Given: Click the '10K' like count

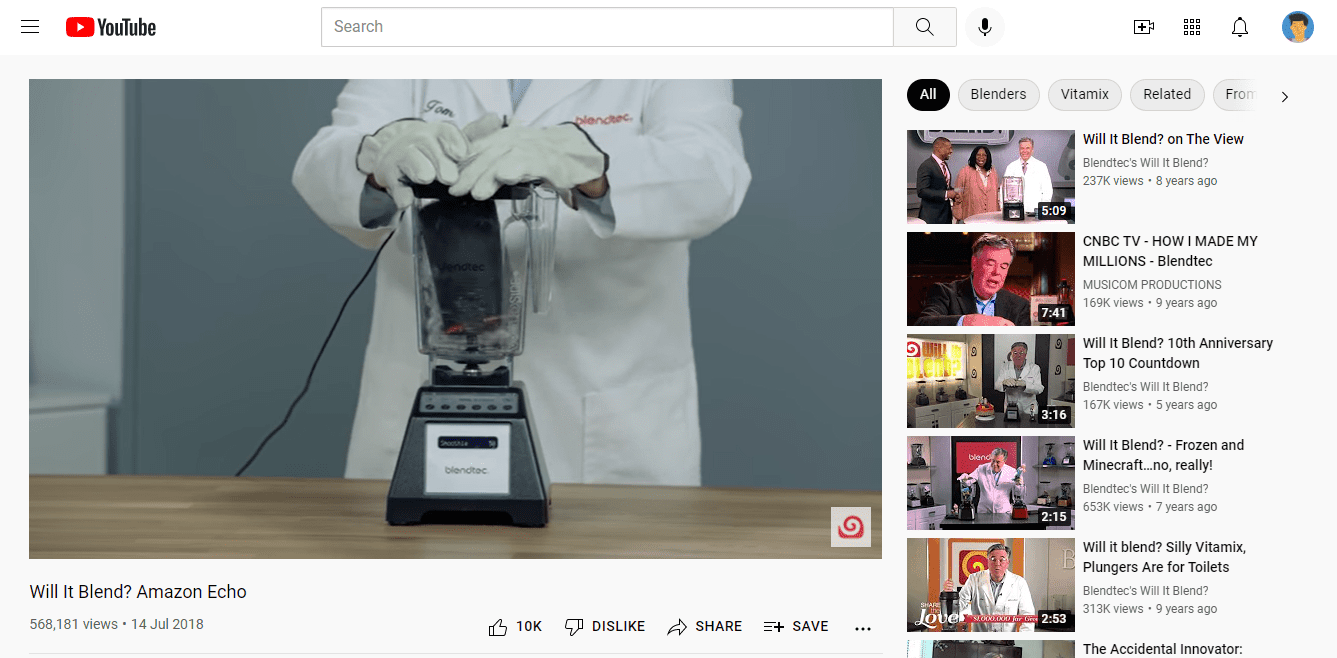Looking at the screenshot, I should [529, 627].
